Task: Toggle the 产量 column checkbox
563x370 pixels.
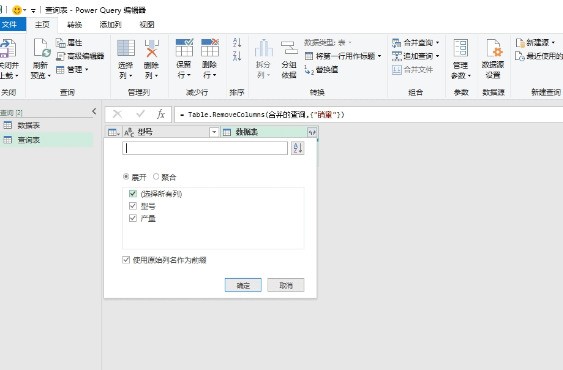Action: point(132,218)
